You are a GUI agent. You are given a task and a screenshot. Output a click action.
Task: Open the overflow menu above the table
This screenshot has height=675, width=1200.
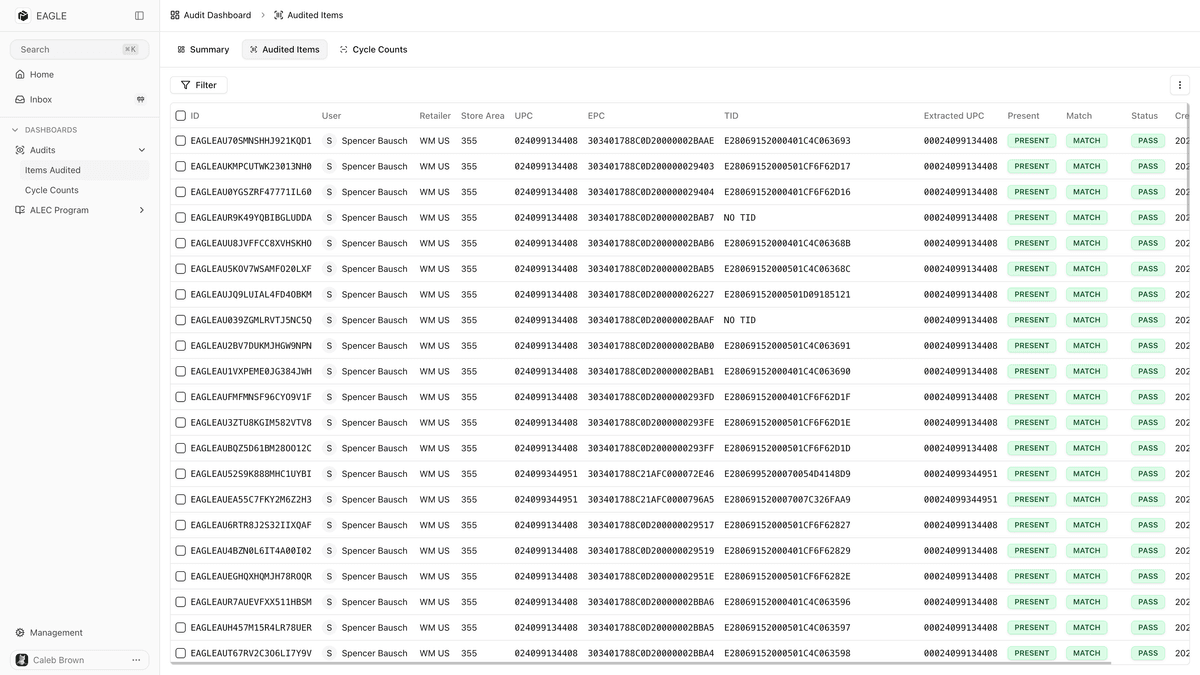coord(1180,85)
